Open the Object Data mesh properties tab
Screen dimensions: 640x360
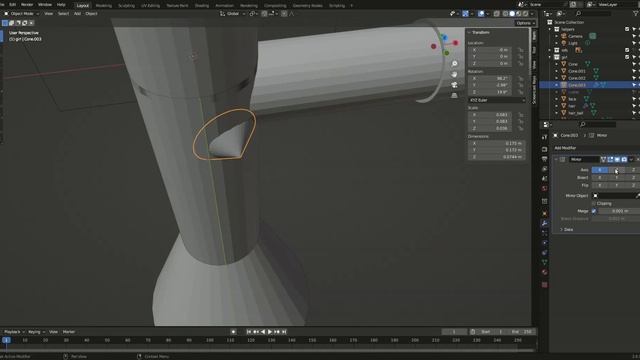click(x=544, y=262)
